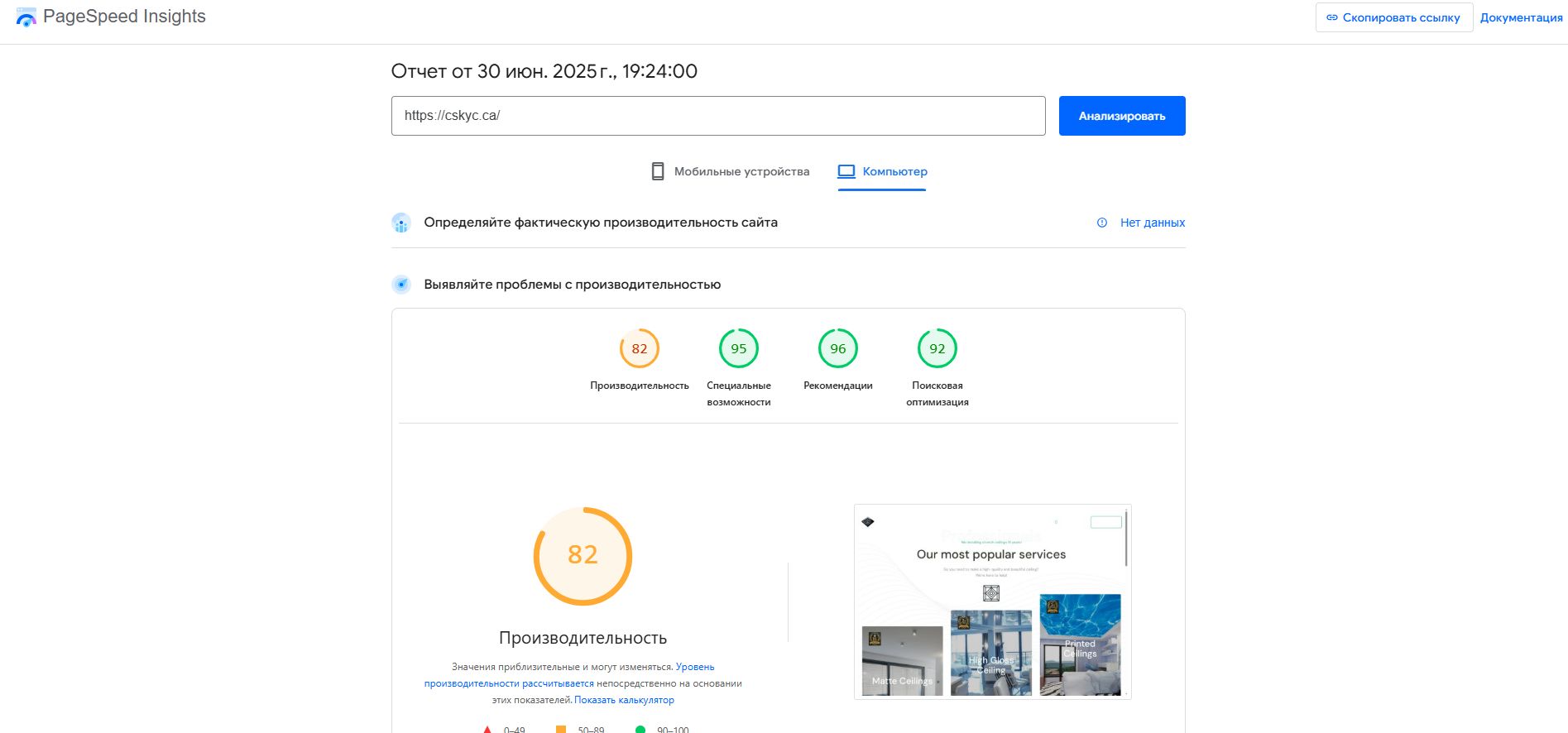Screen dimensions: 1568x733
Task: Click the link icon in Скопировать ссылку button
Action: tap(1331, 17)
